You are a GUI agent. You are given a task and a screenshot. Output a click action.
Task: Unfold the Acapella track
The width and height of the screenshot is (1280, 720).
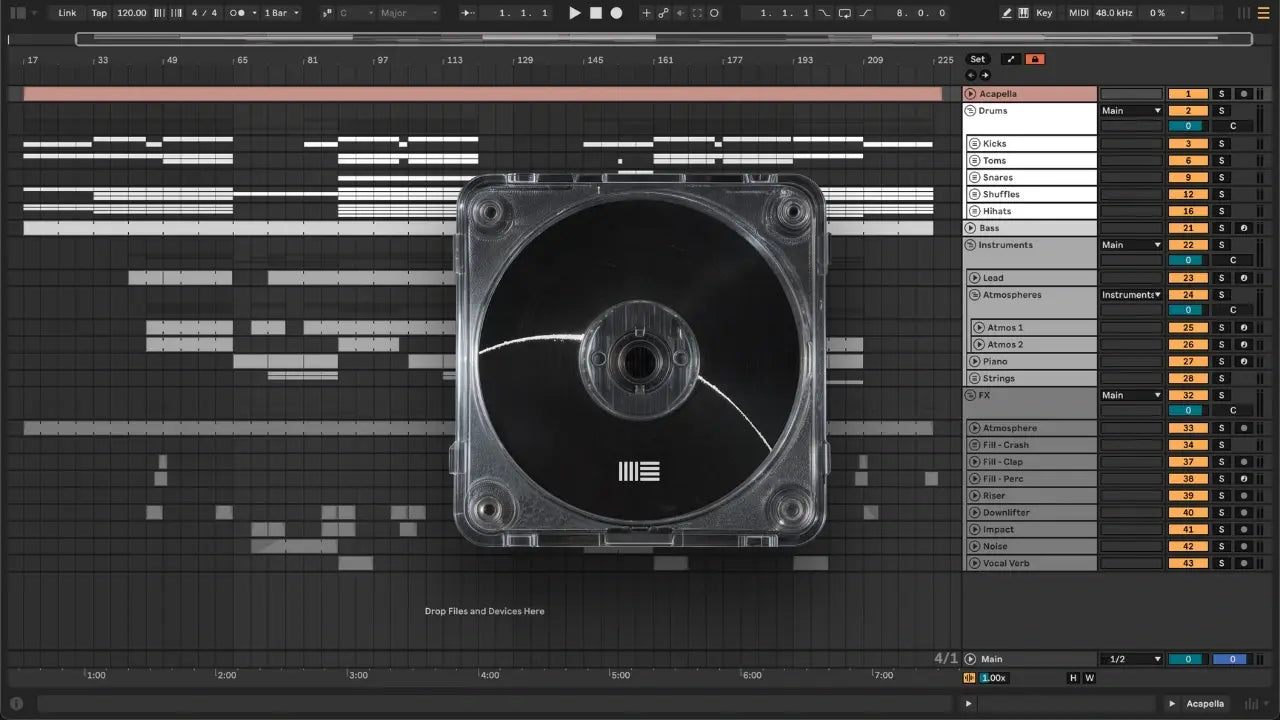click(970, 94)
